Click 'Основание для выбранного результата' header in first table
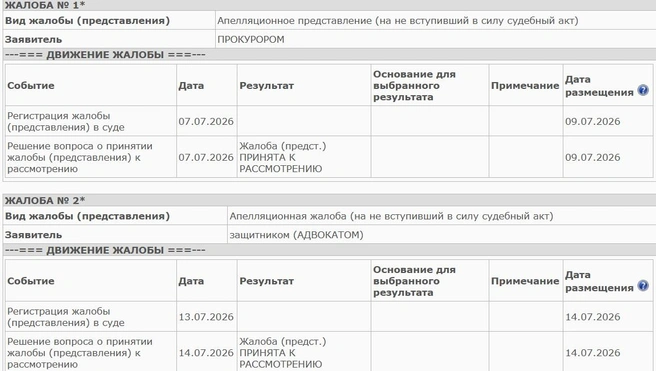 414,85
